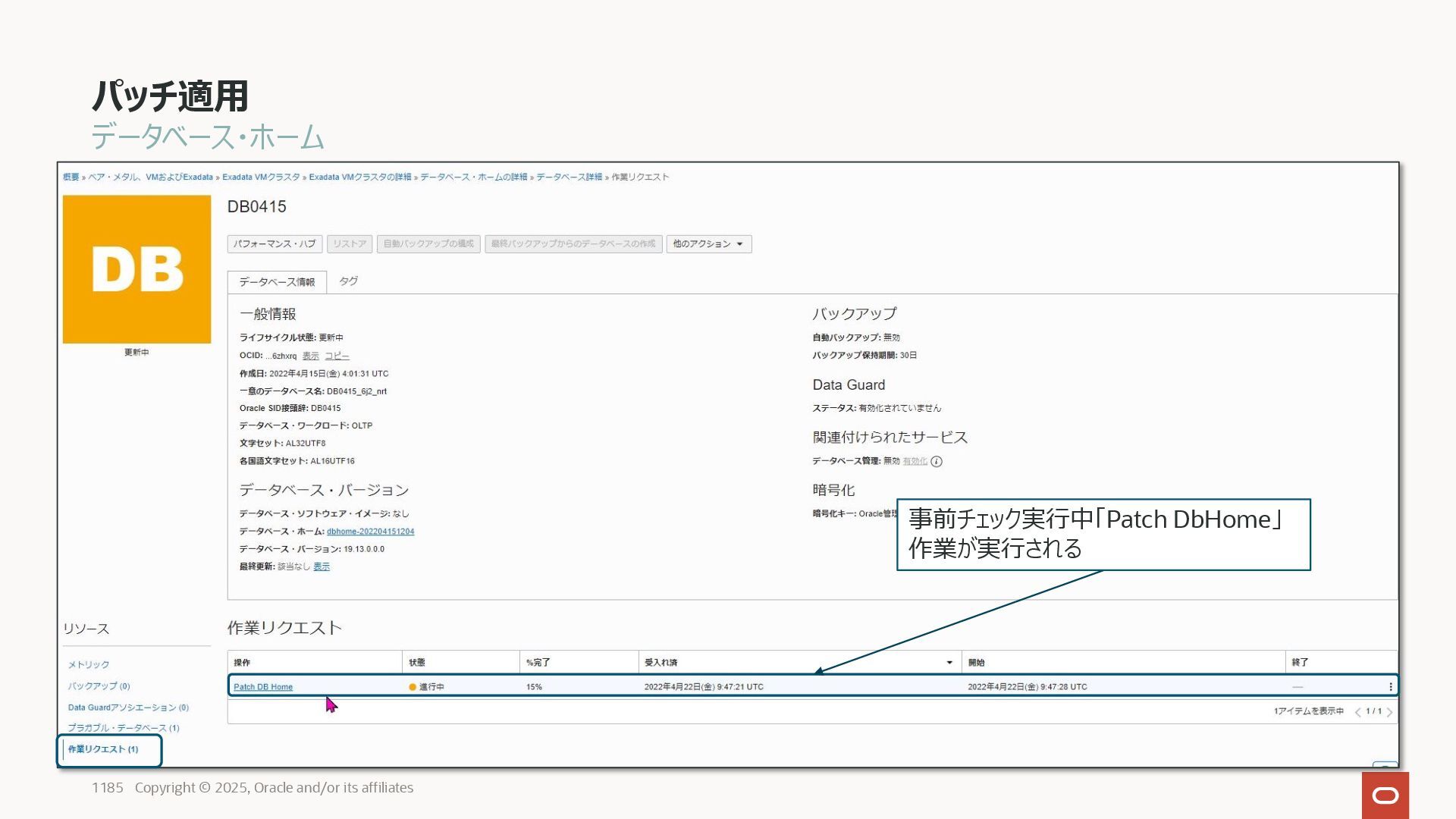Click the orange DB database icon
1456x819 pixels.
tap(136, 269)
